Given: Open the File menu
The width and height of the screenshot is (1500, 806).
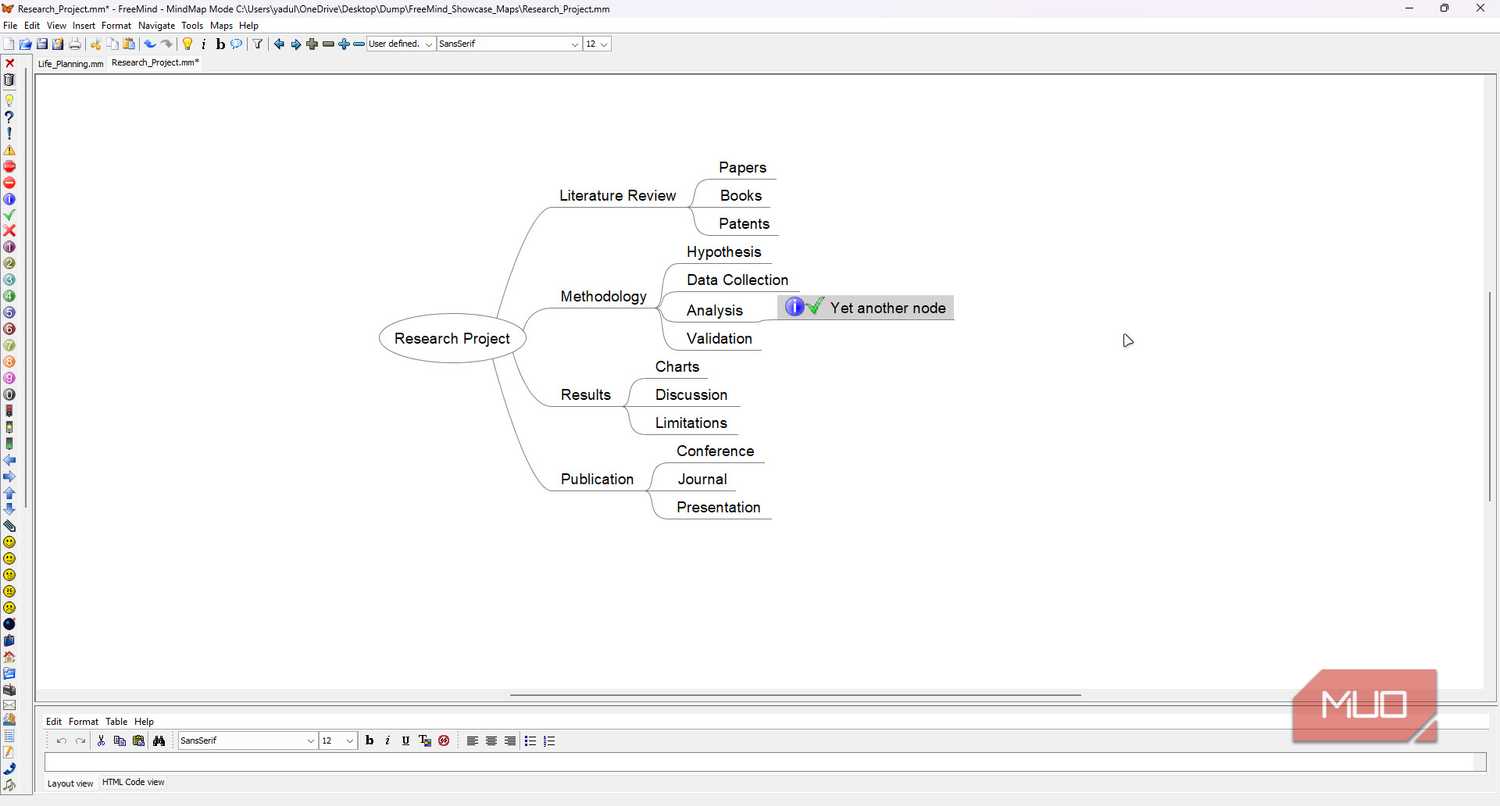Looking at the screenshot, I should coord(10,26).
